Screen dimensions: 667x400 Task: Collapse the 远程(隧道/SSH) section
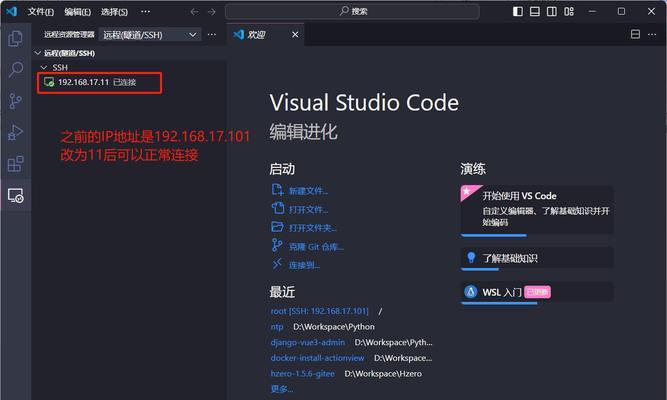38,53
